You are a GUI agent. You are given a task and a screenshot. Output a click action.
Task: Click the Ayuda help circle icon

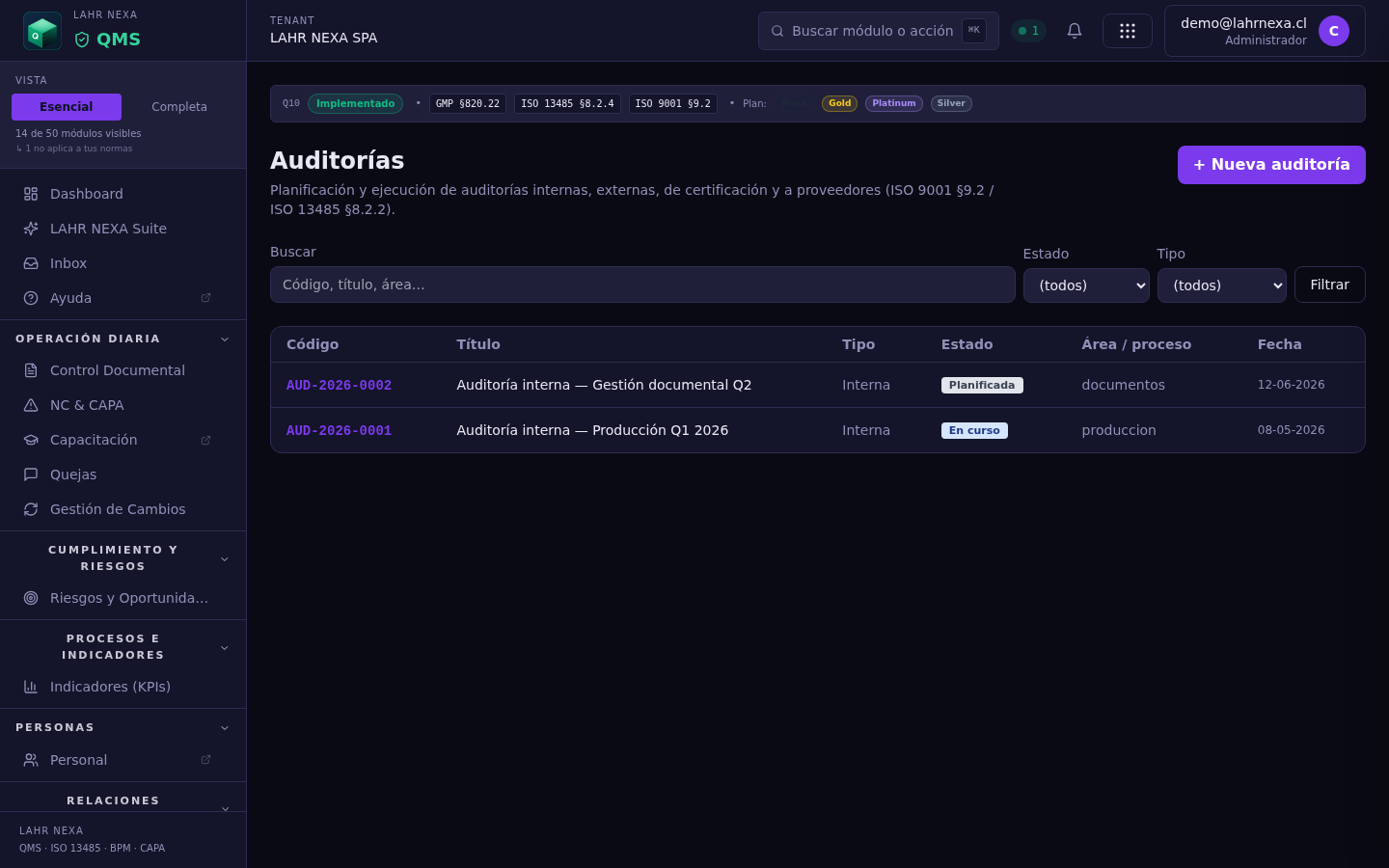tap(31, 298)
